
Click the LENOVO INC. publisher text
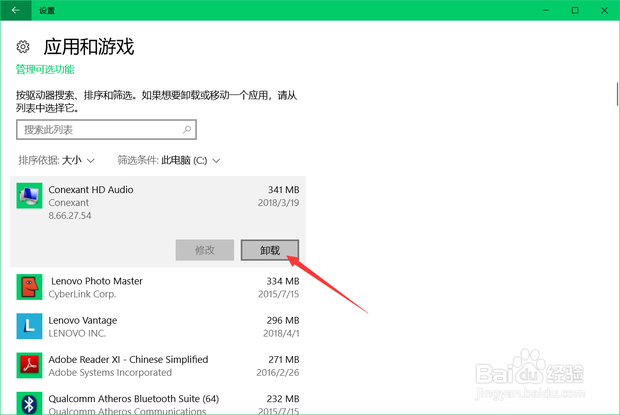(77, 333)
